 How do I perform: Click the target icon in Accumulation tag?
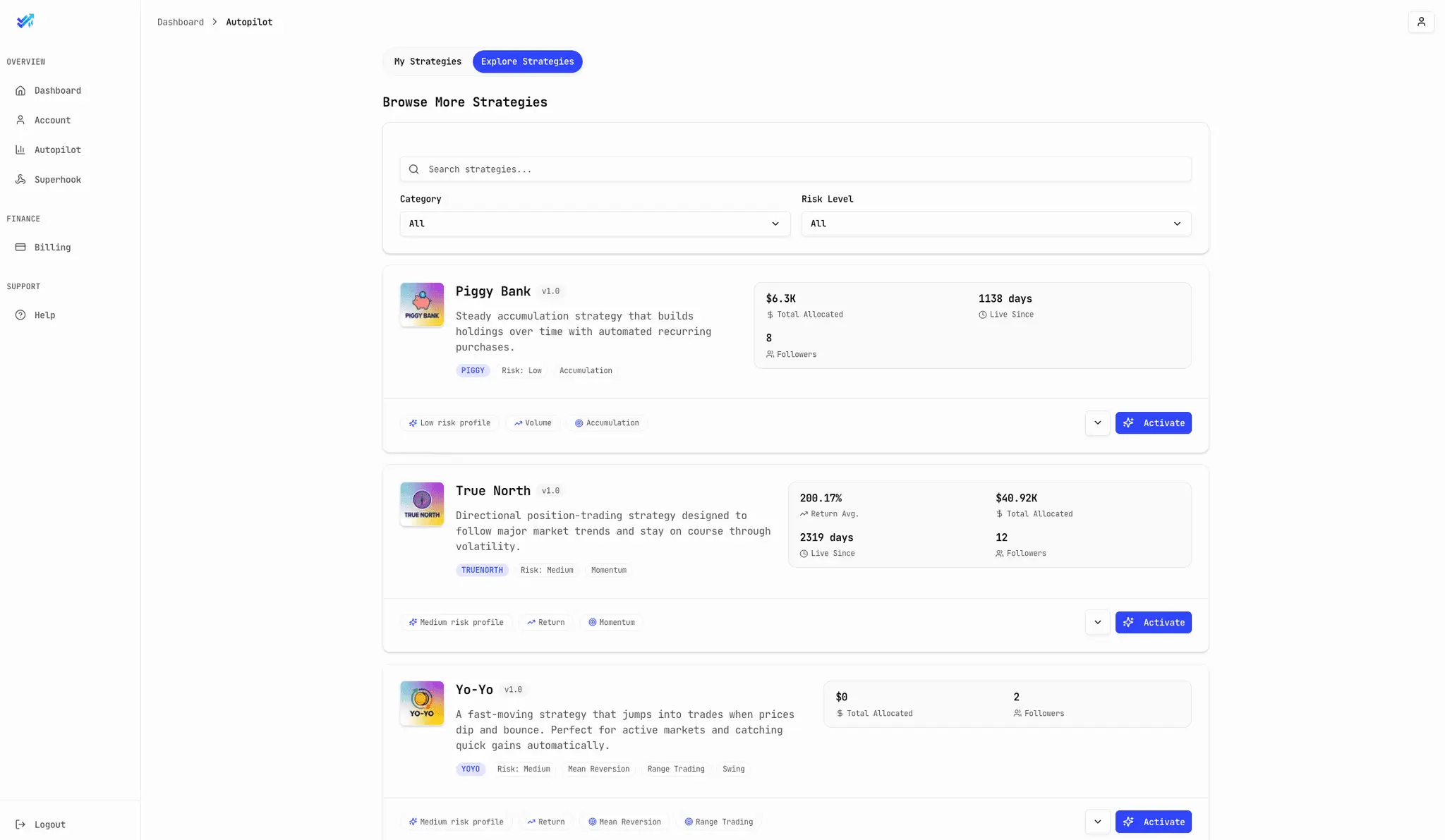(579, 423)
